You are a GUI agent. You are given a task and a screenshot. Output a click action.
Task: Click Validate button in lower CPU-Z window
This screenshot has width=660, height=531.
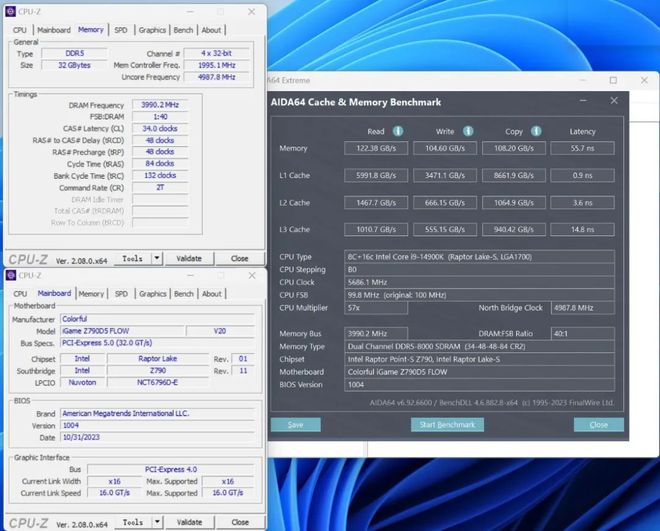pos(189,522)
